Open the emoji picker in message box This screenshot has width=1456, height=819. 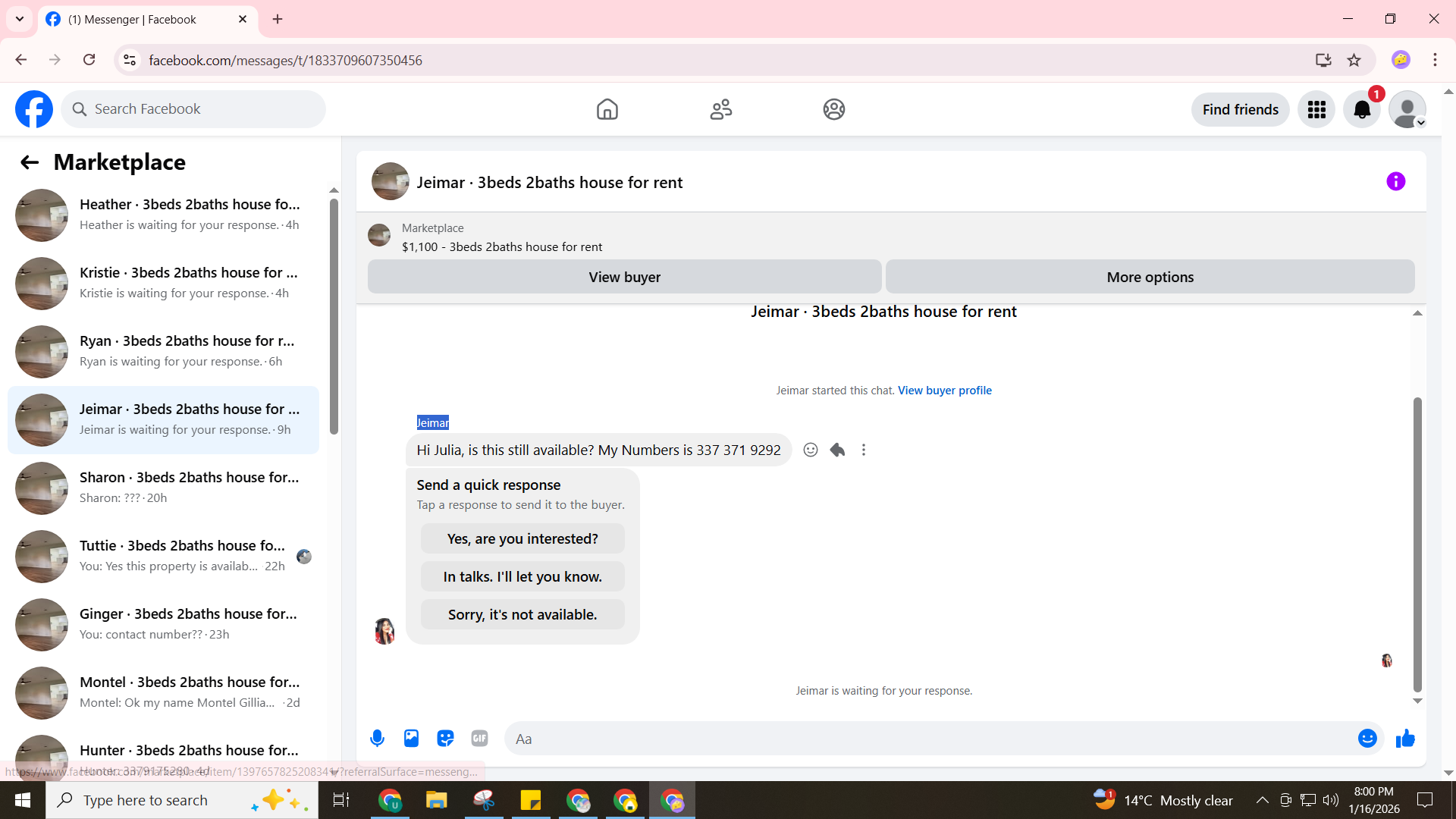(1367, 739)
